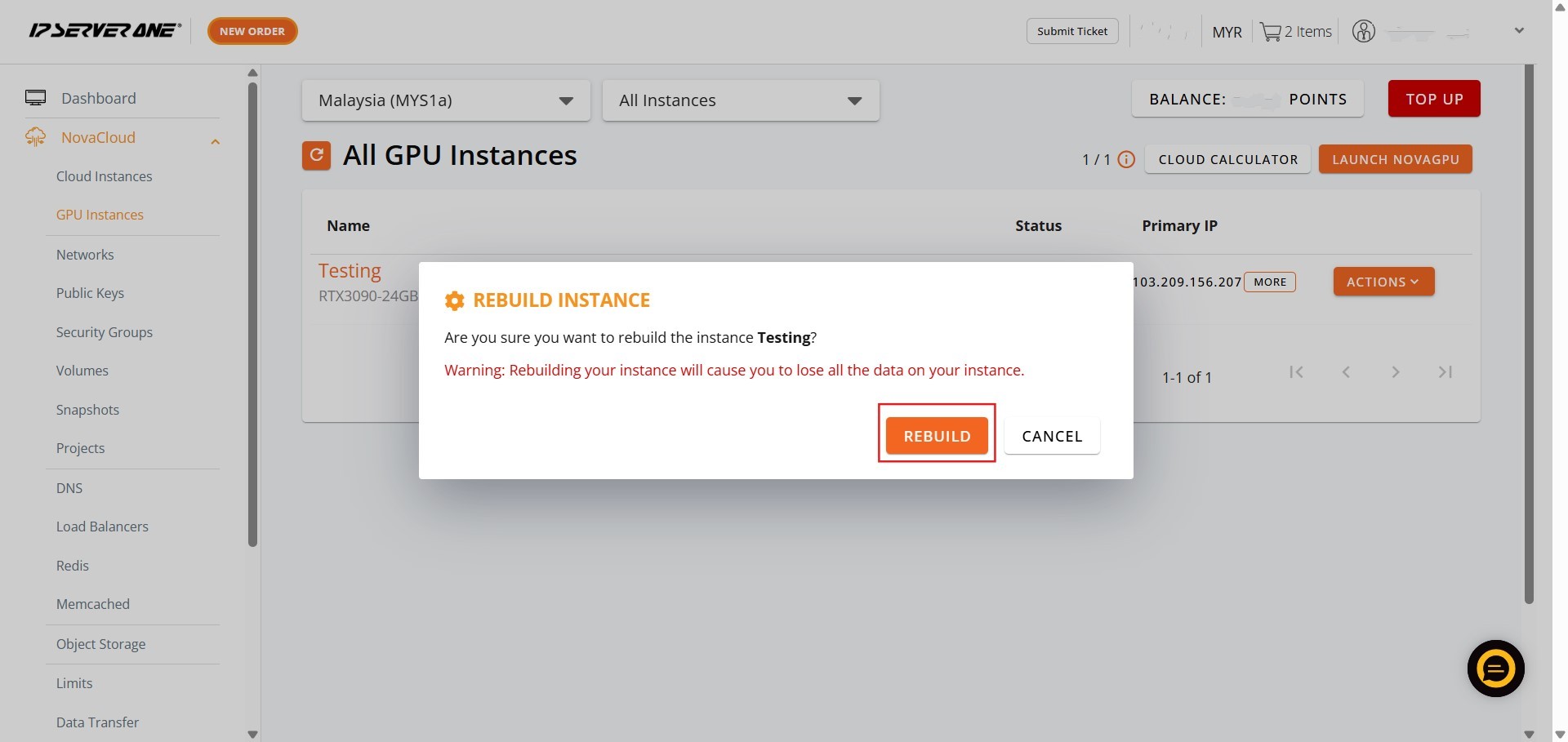This screenshot has width=1568, height=742.
Task: Open the ACTIONS dropdown for Testing
Action: 1383,282
